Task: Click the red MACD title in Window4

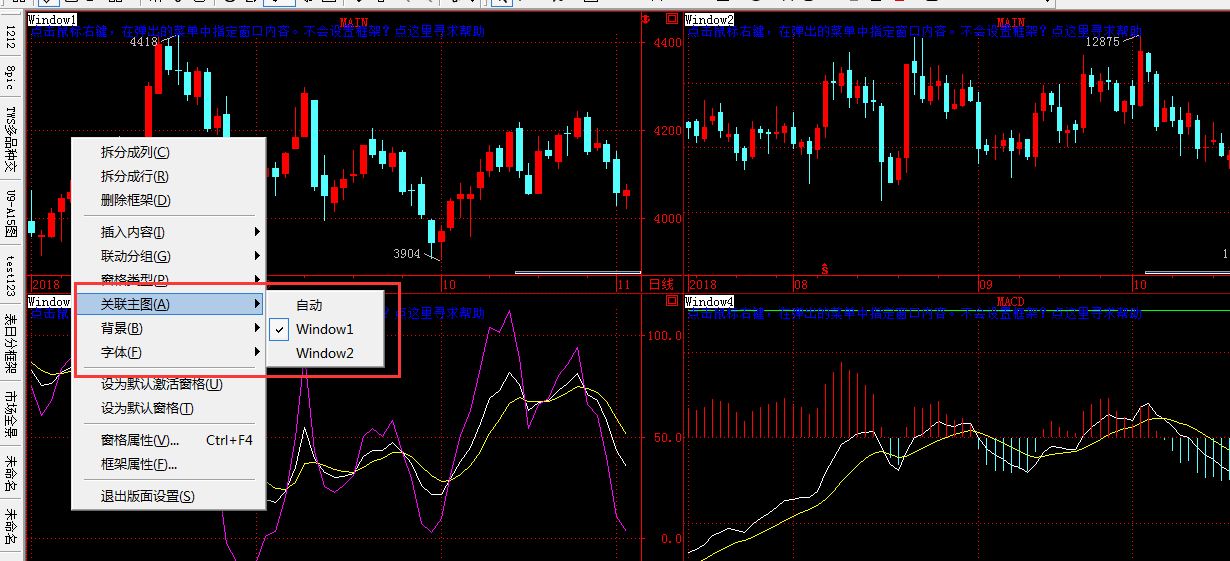Action: coord(1011,302)
